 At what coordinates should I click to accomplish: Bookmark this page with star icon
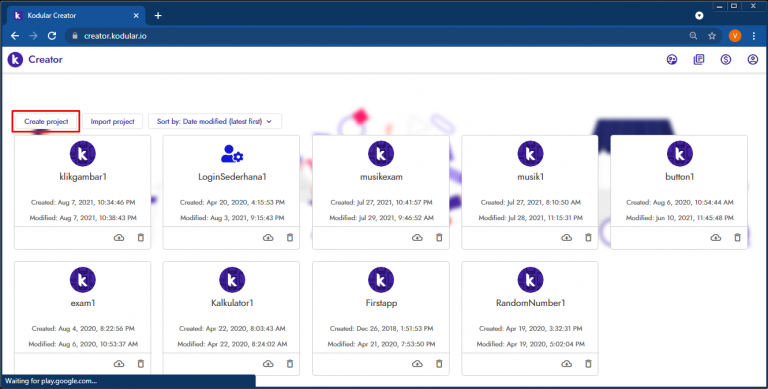pyautogui.click(x=712, y=36)
